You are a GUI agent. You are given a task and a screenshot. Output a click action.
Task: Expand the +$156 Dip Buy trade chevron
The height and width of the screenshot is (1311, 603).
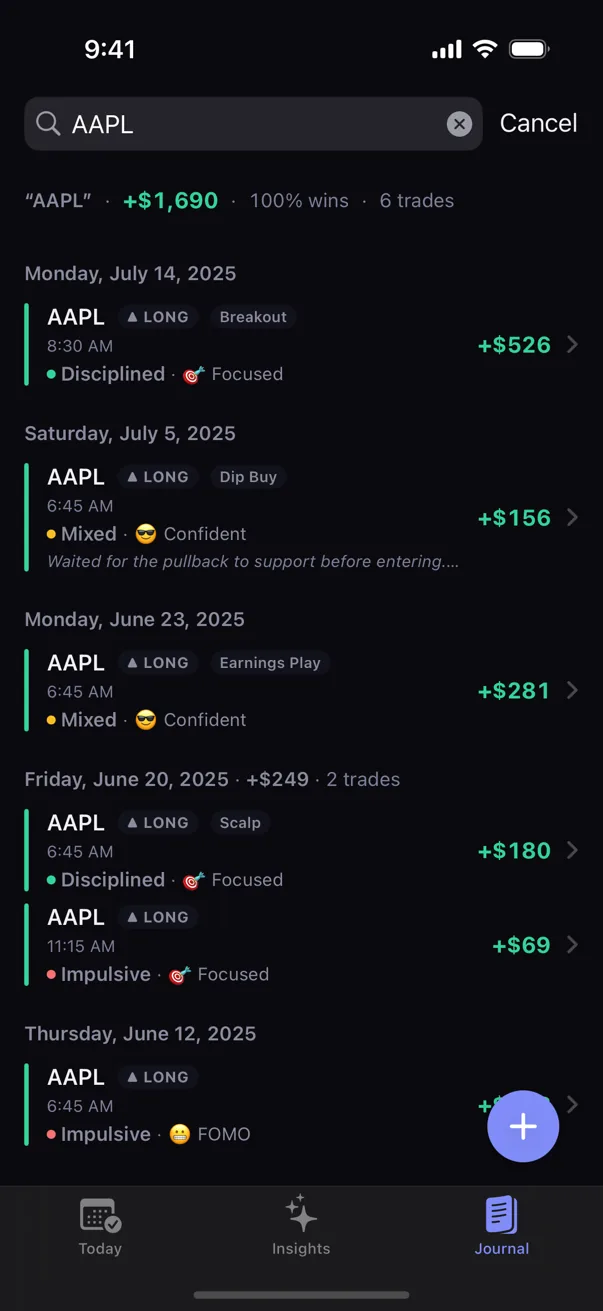[x=572, y=517]
